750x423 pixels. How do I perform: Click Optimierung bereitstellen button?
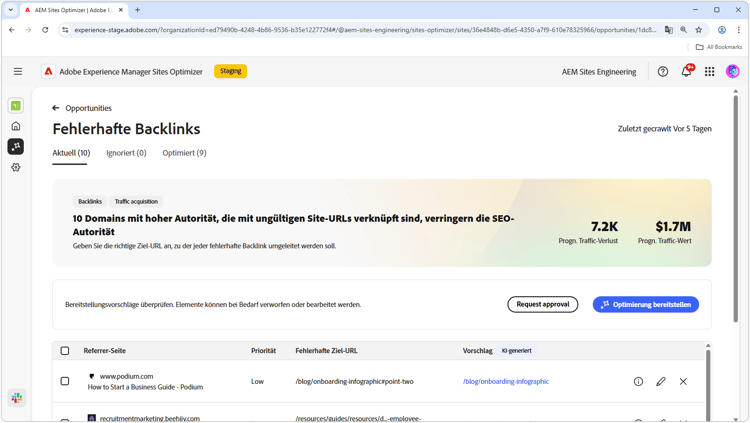pos(646,304)
